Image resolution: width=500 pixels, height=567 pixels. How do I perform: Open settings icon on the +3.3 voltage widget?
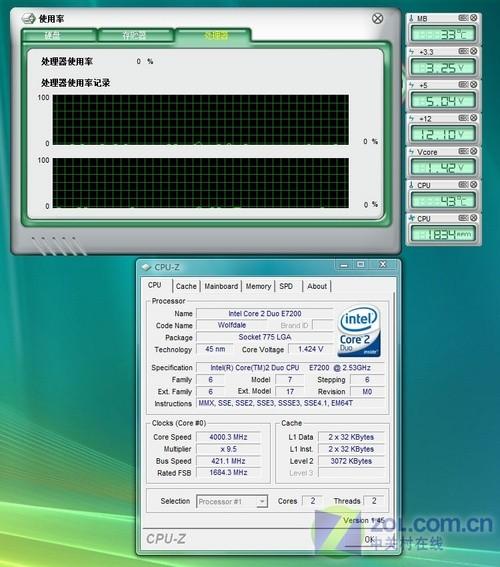click(463, 51)
